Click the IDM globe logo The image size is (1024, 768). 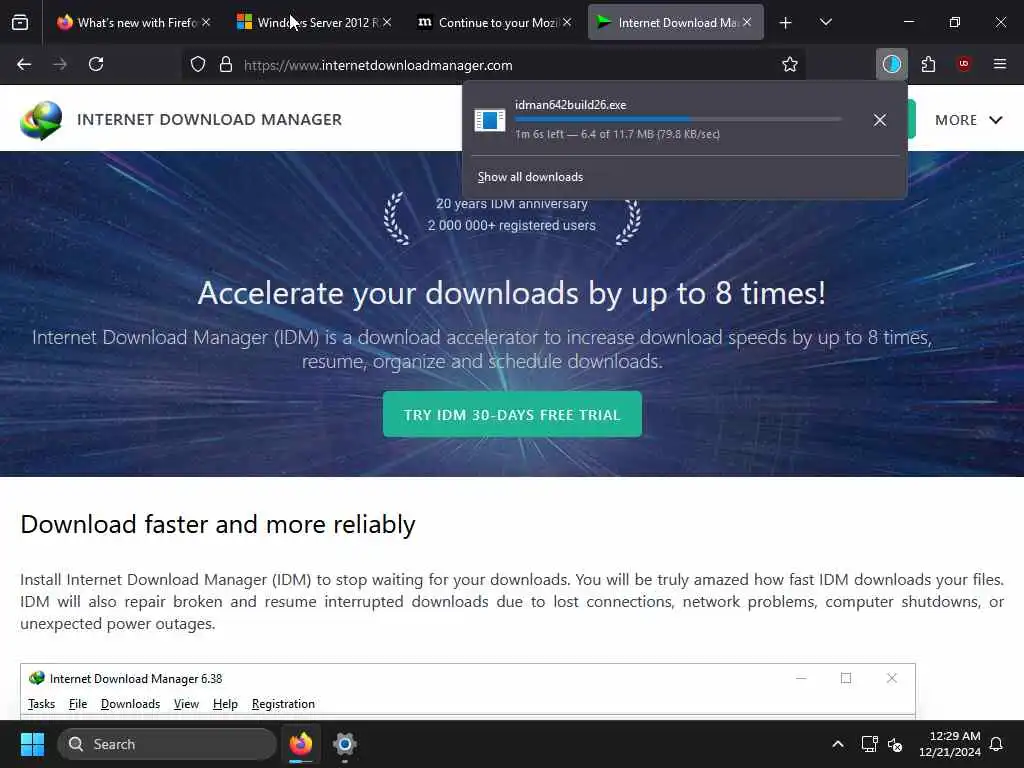click(40, 120)
